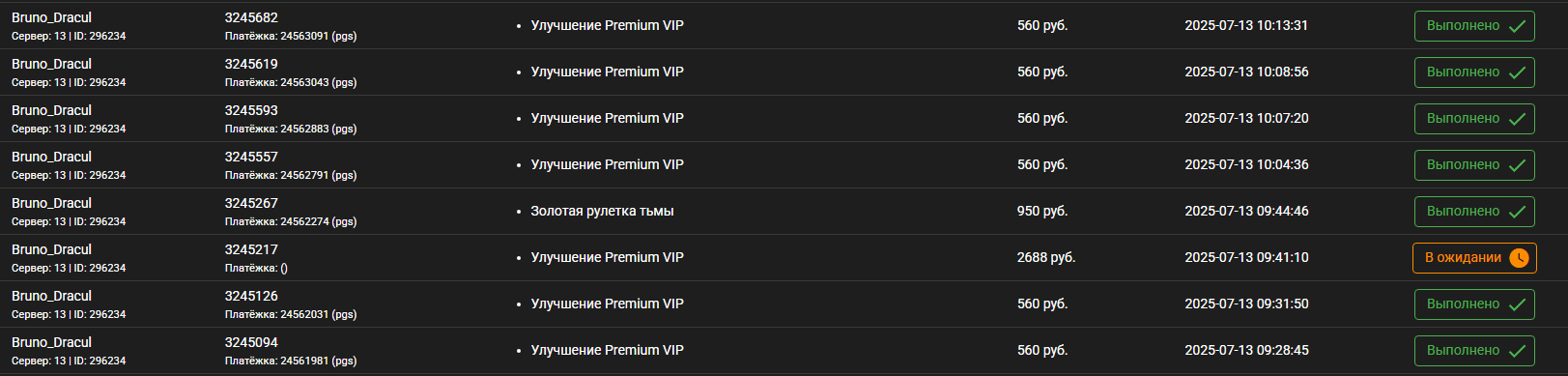Click checkmark icon for order 3245267

(x=1517, y=212)
